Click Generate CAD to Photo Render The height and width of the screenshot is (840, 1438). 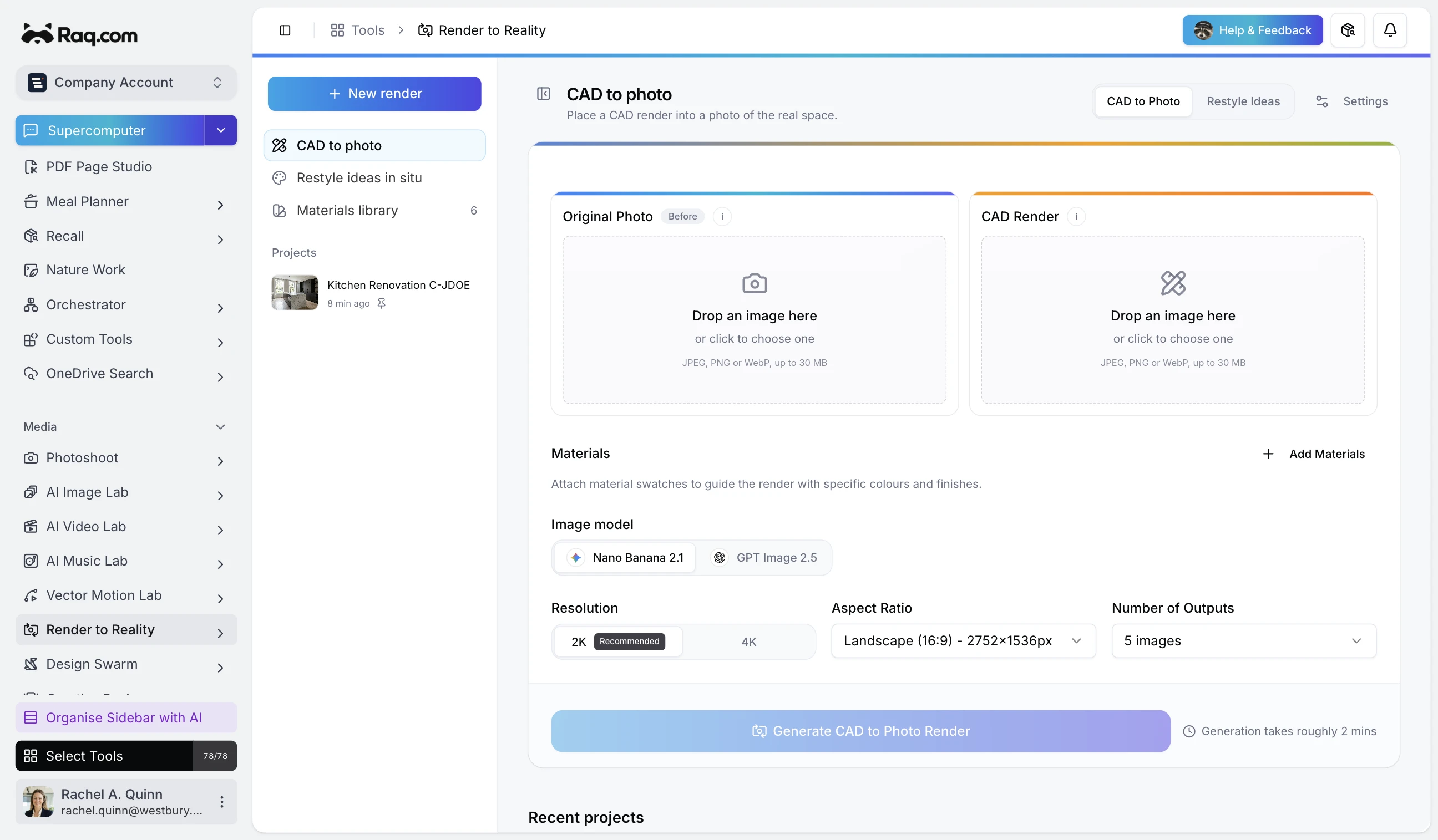pyautogui.click(x=860, y=731)
